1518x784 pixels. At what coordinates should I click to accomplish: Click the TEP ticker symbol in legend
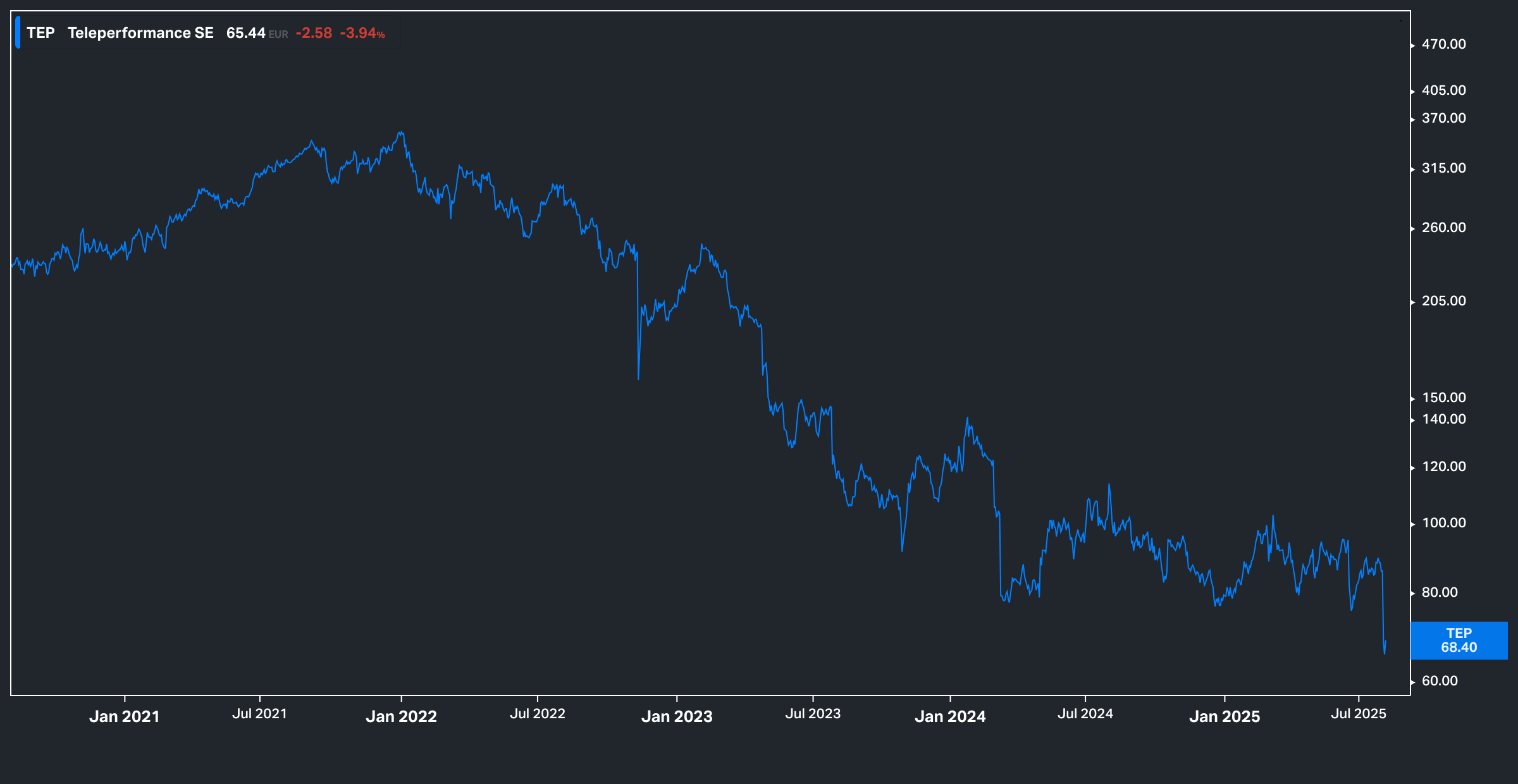point(40,33)
